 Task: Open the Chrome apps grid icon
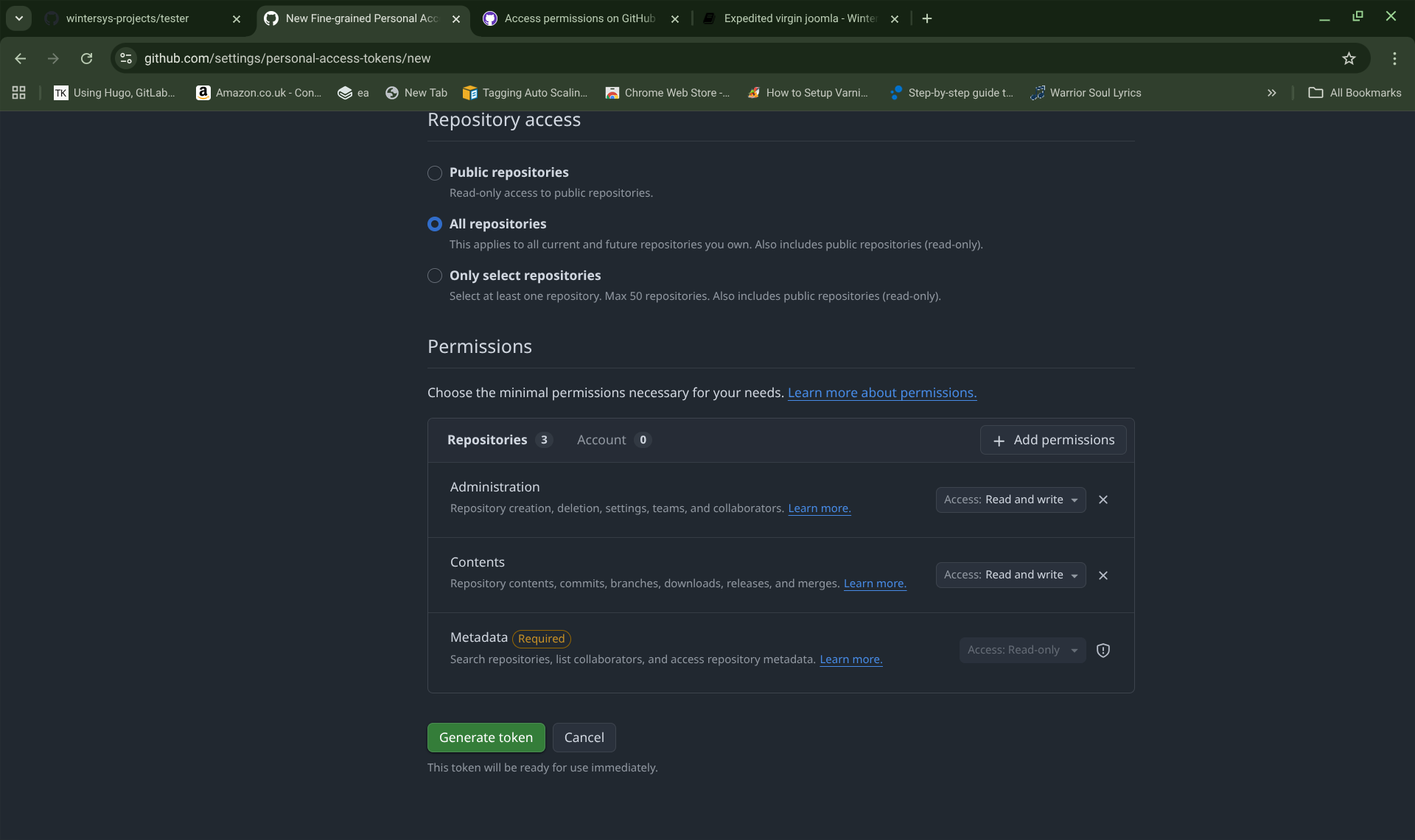19,93
